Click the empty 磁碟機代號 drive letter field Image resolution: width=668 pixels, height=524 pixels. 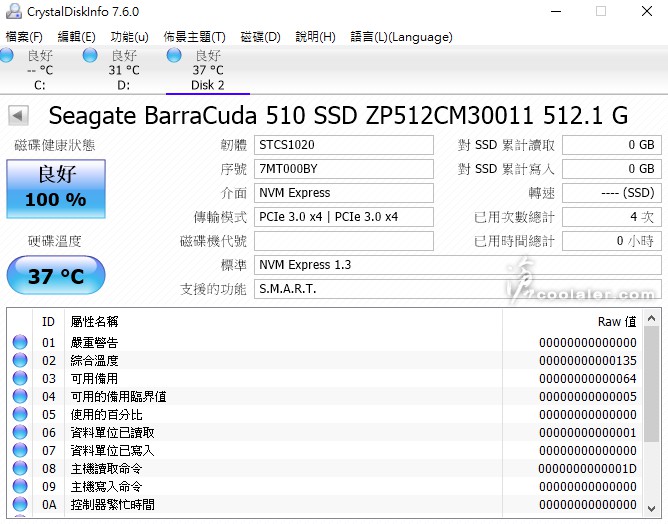point(344,241)
